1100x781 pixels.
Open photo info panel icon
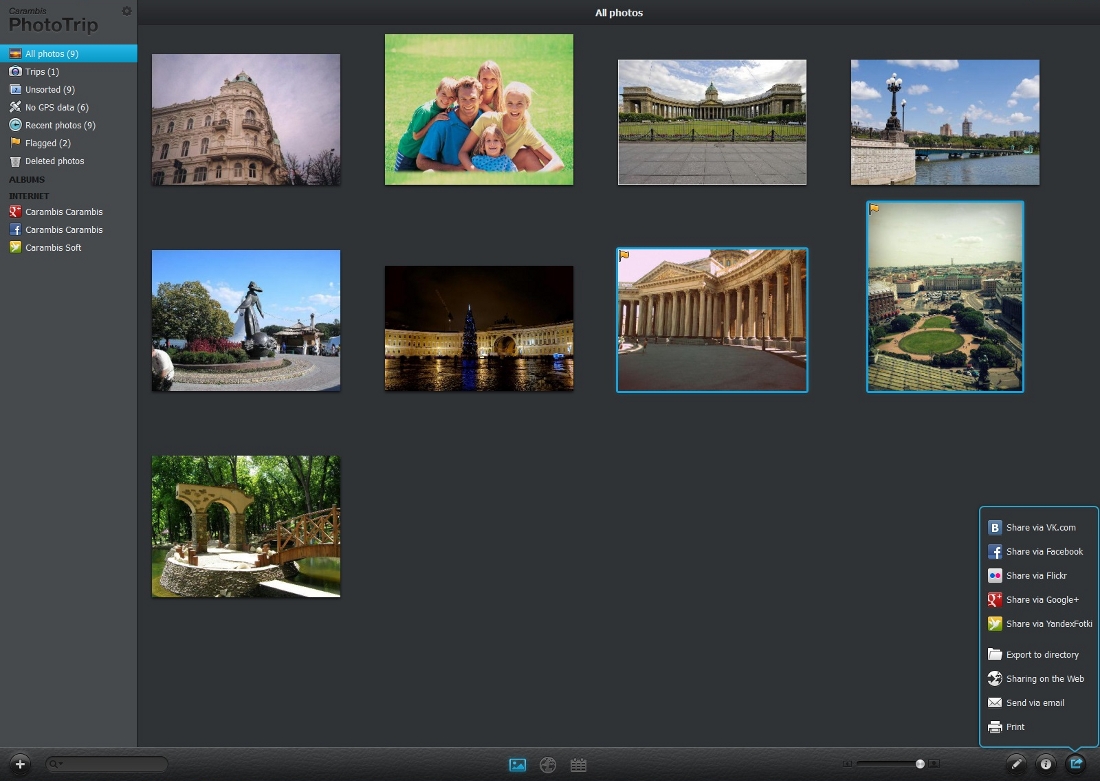(x=1046, y=764)
